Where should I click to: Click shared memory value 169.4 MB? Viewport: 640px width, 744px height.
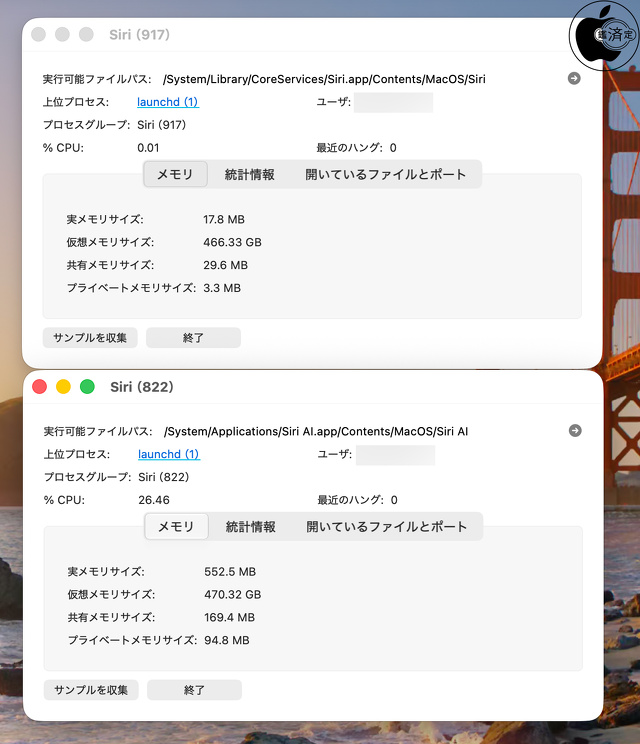230,617
